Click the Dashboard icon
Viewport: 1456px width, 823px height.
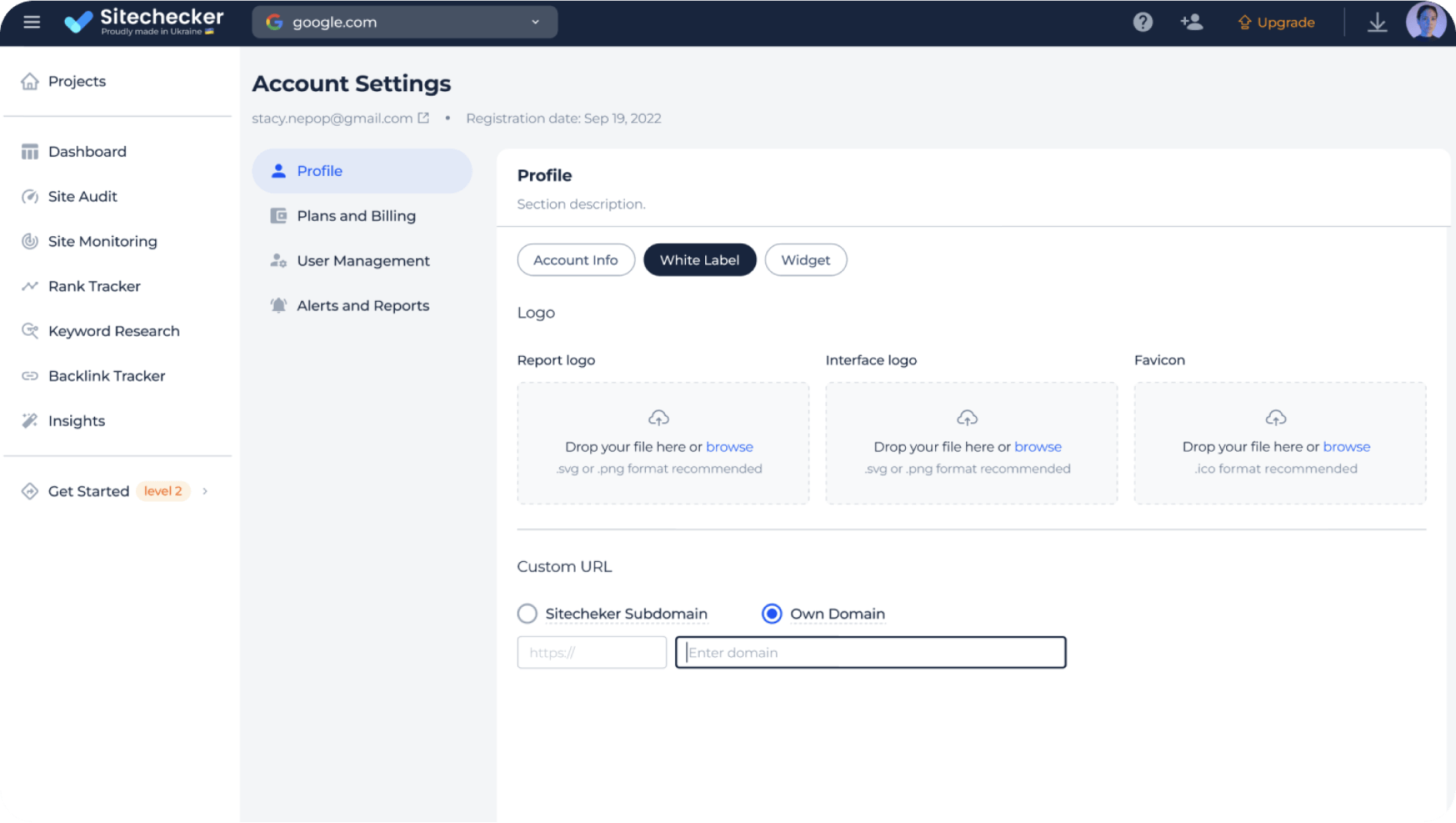[x=29, y=151]
